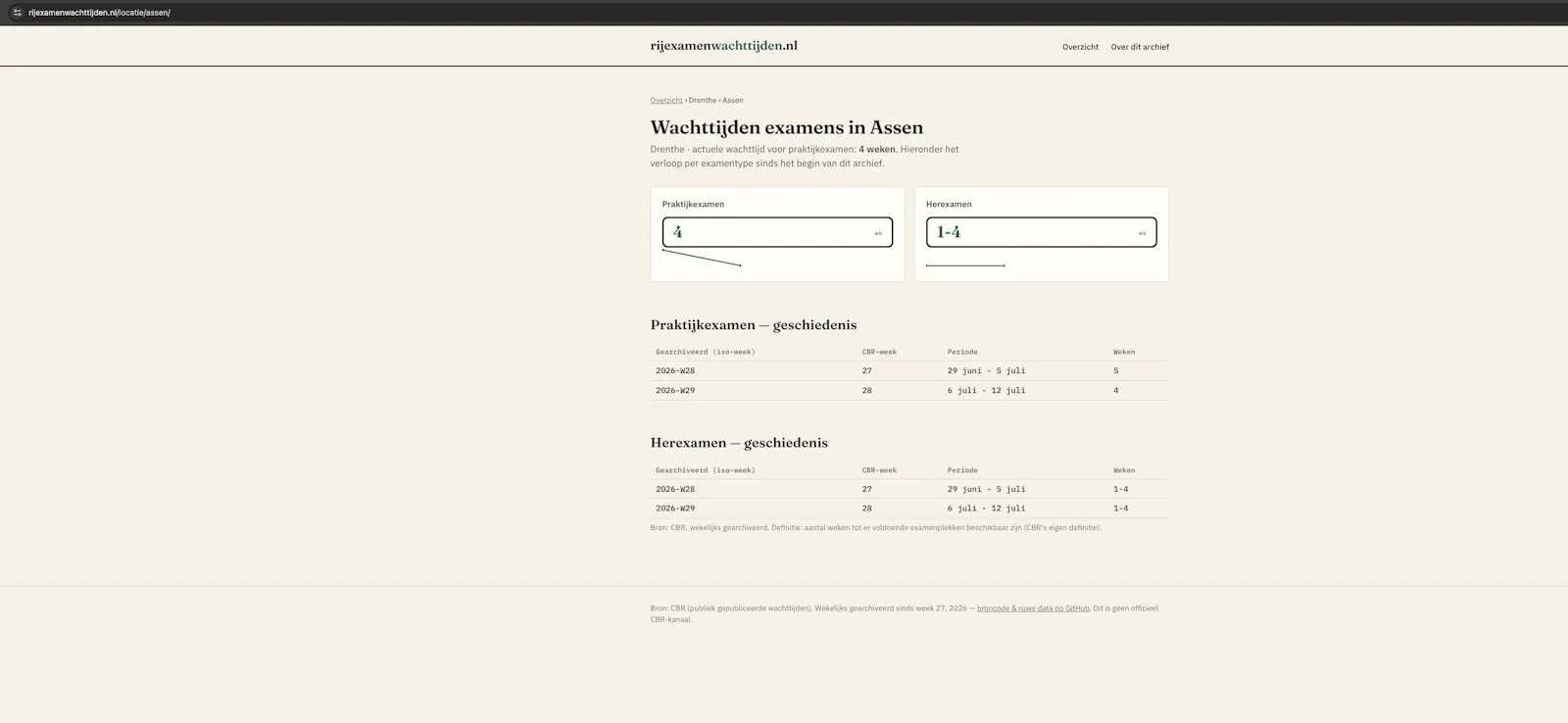
Task: Click the site info icon in address bar
Action: pos(17,13)
